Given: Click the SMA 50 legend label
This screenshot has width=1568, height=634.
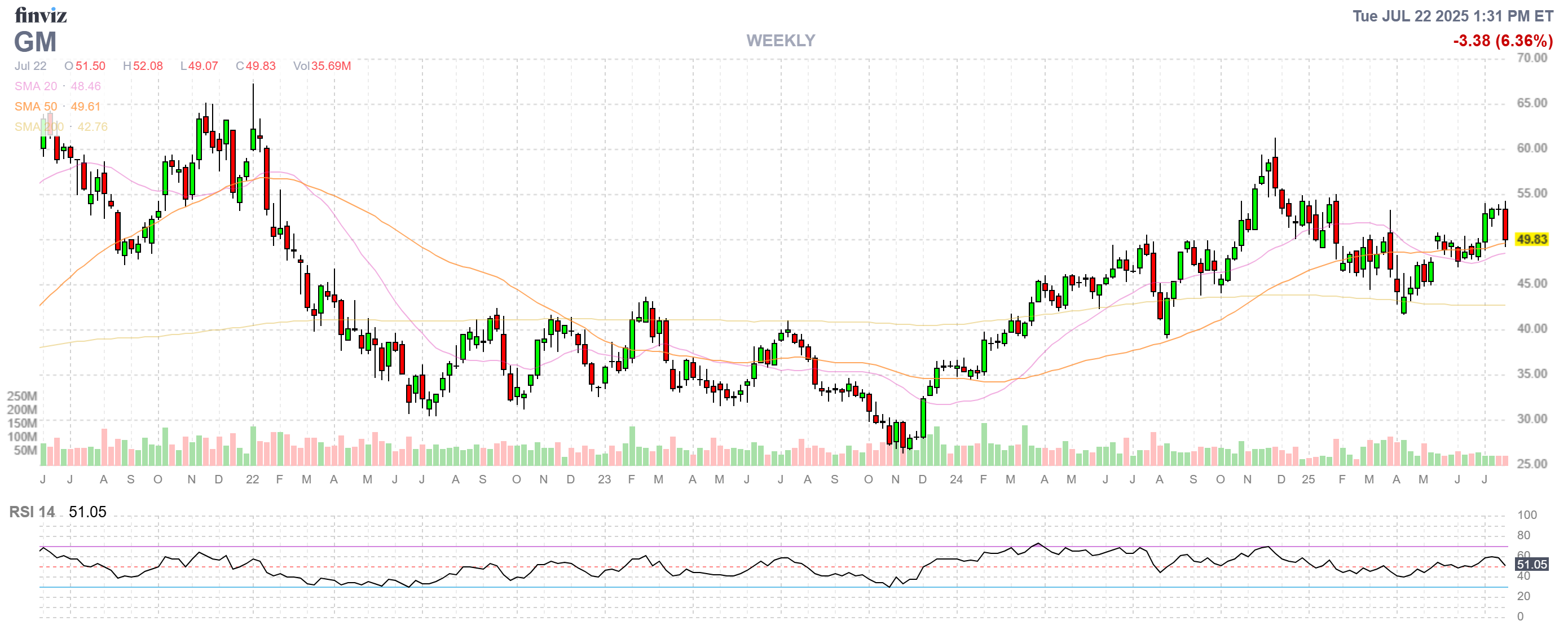Looking at the screenshot, I should pyautogui.click(x=36, y=107).
